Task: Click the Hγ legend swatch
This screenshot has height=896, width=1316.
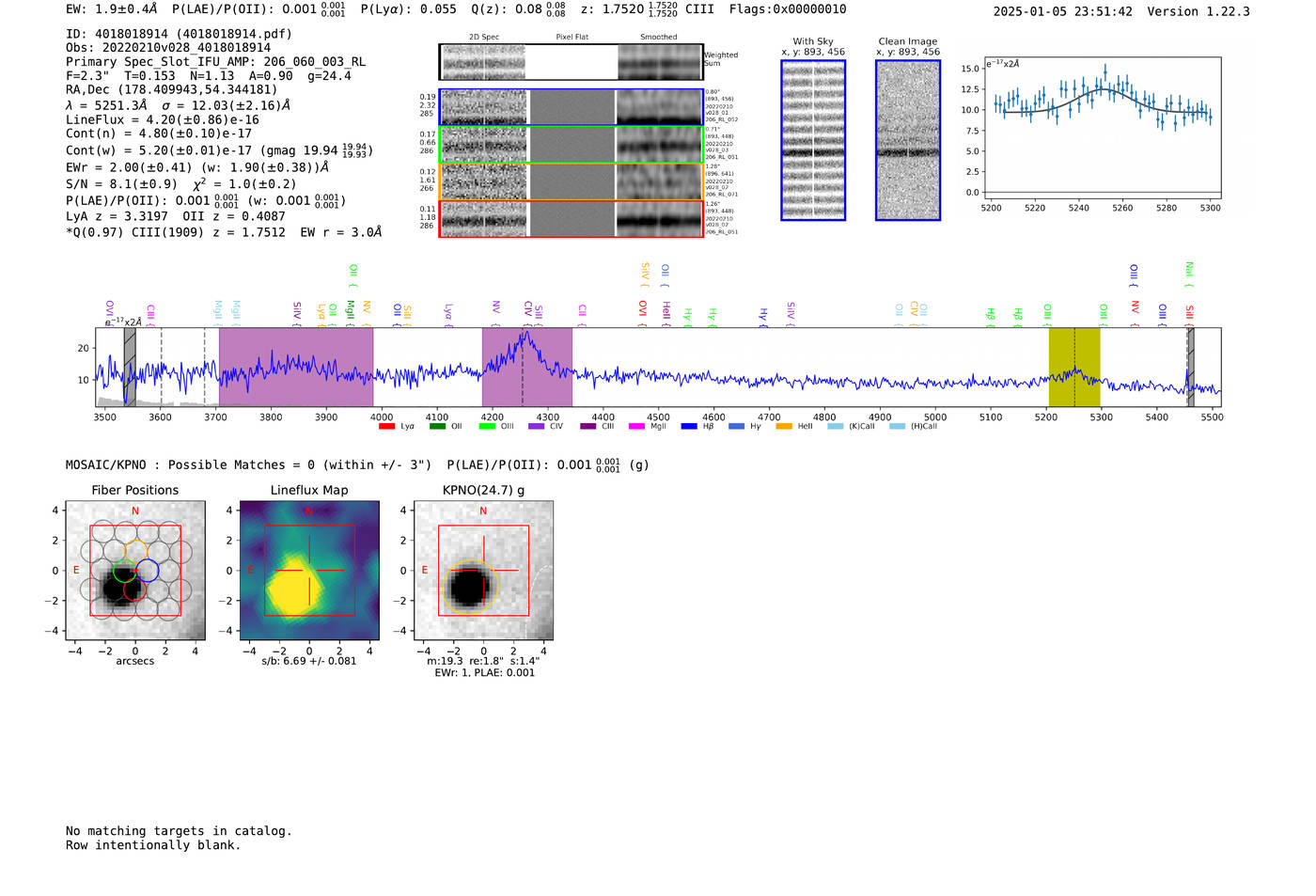Action: pos(736,426)
